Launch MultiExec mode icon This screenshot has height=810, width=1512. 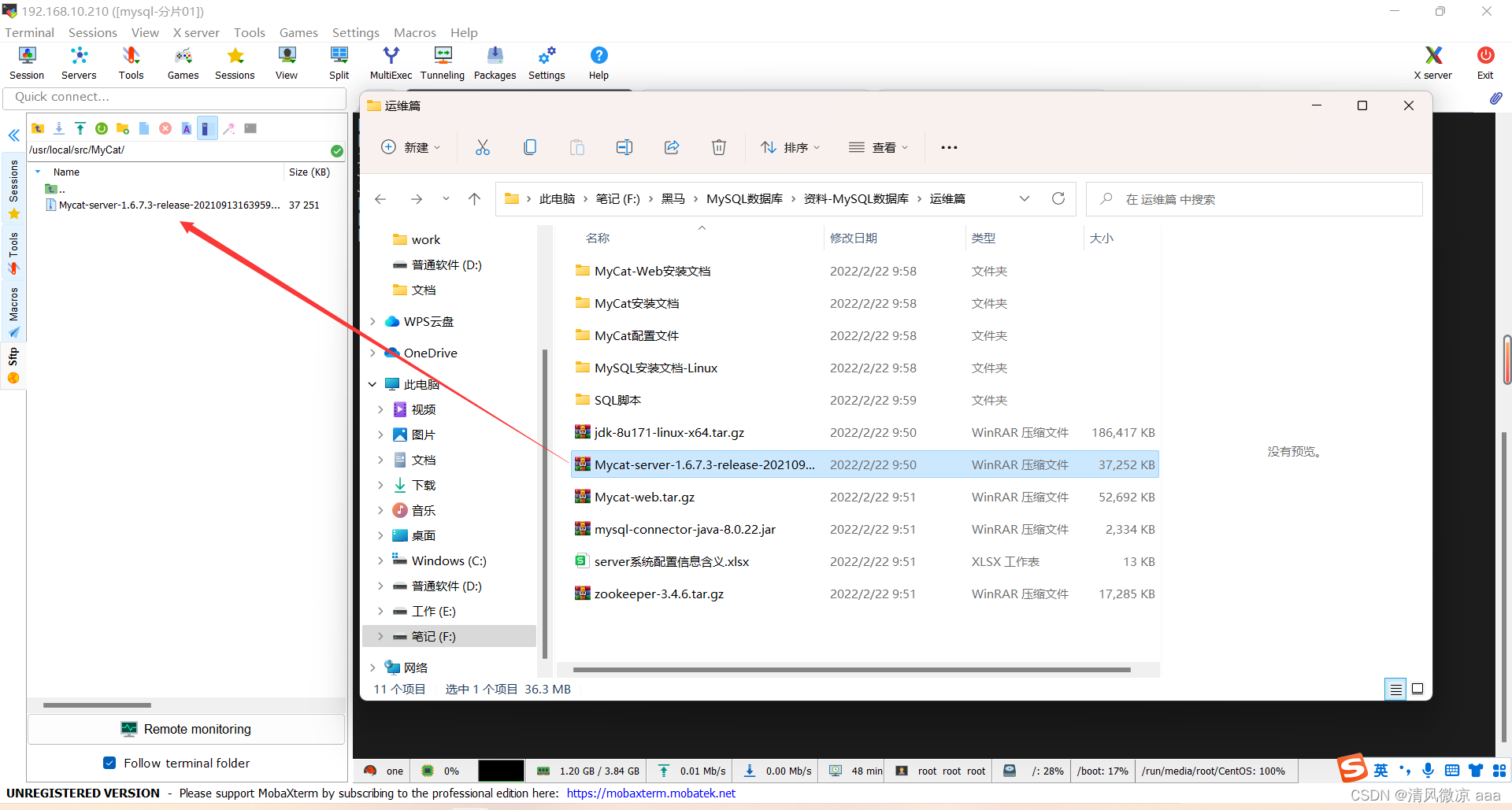[391, 63]
